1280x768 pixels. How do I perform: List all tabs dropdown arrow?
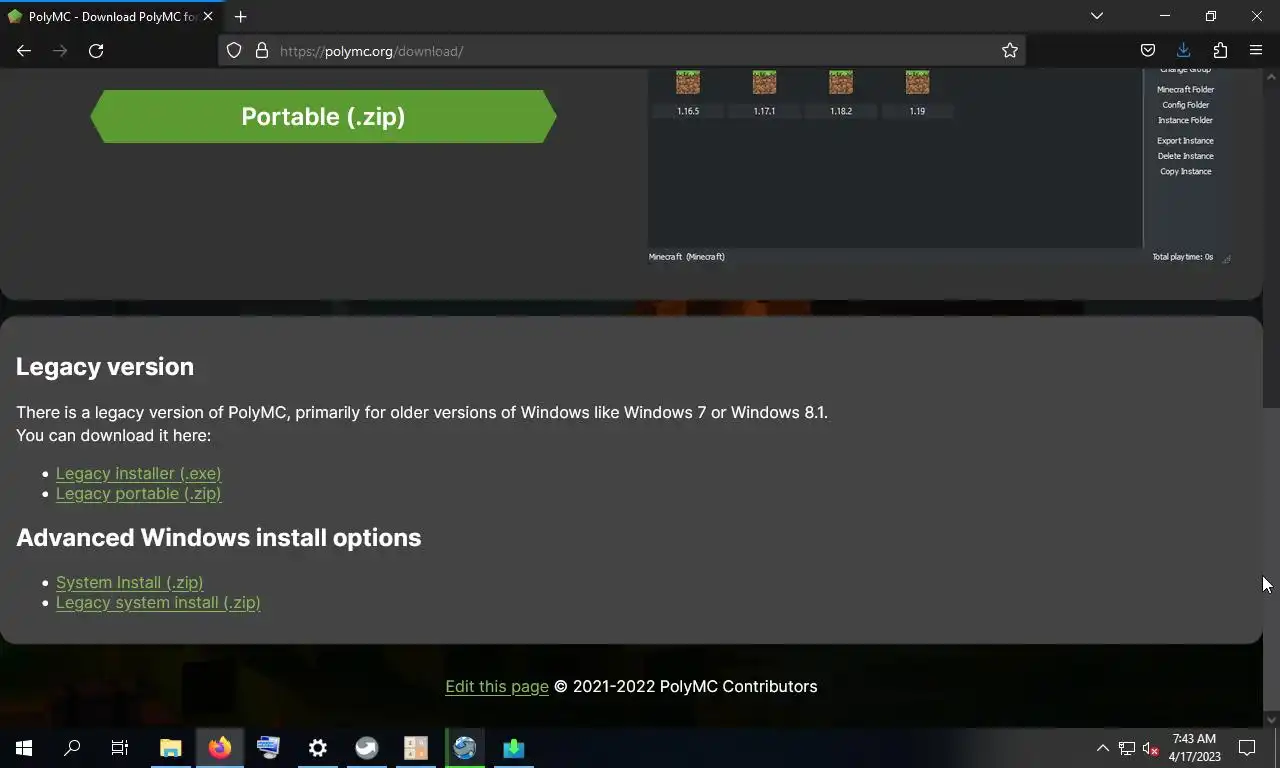coord(1097,16)
